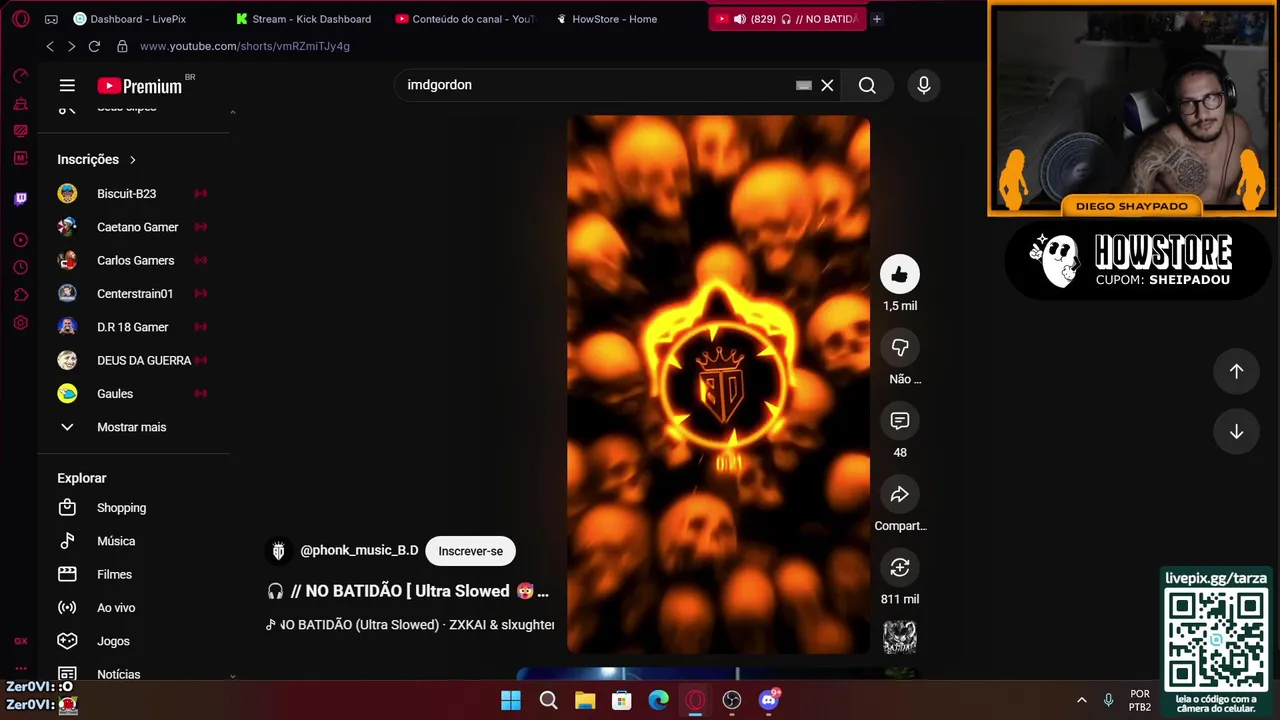Open GX Cleaner broom icon in sidebar
This screenshot has height=720, width=1280.
[20, 104]
